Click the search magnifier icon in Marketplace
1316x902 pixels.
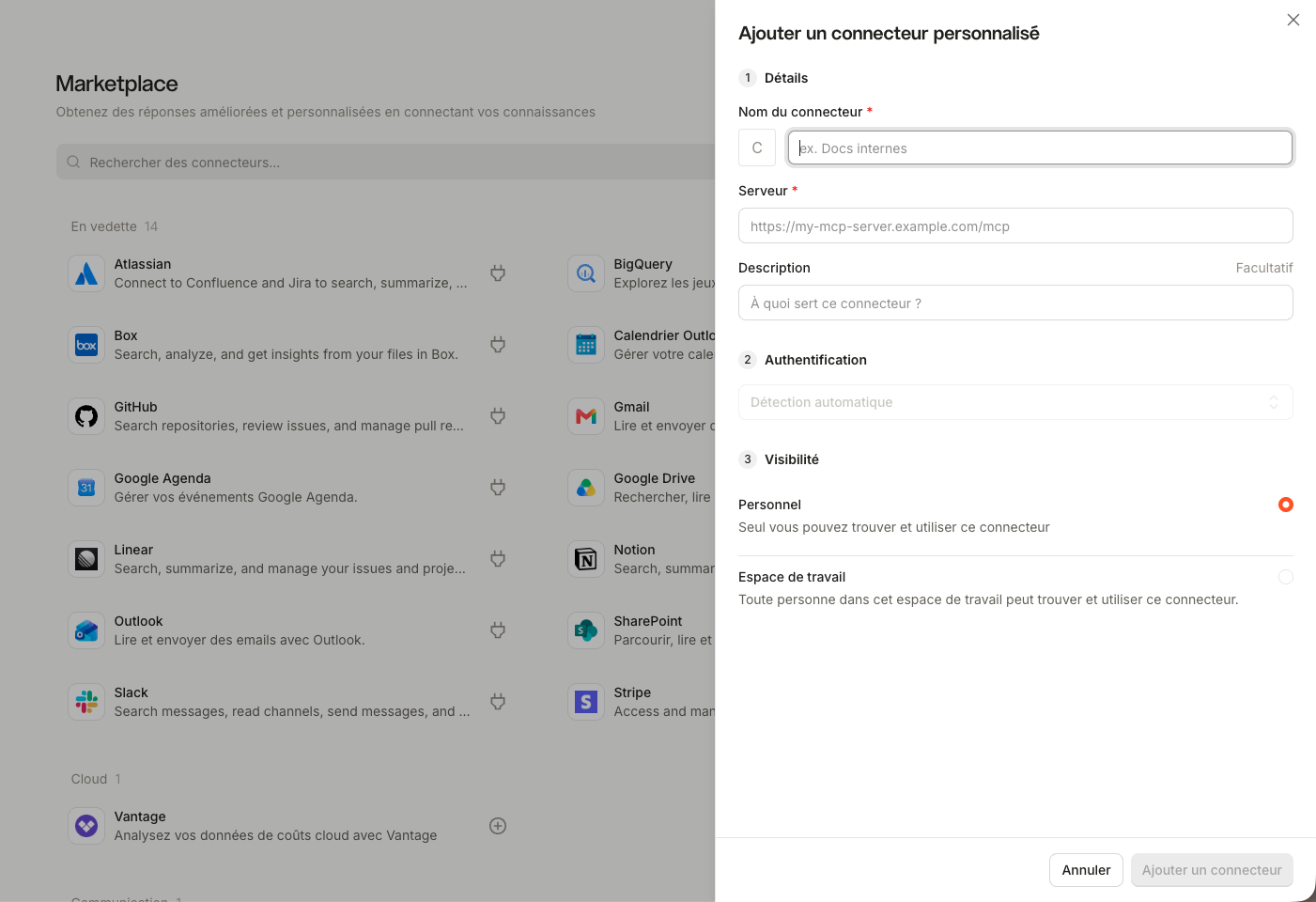pyautogui.click(x=73, y=163)
